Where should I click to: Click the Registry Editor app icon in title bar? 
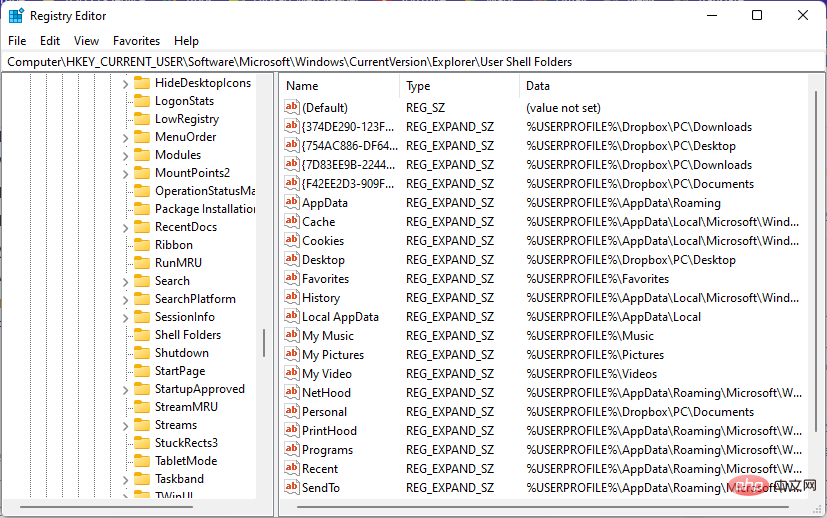click(x=16, y=15)
